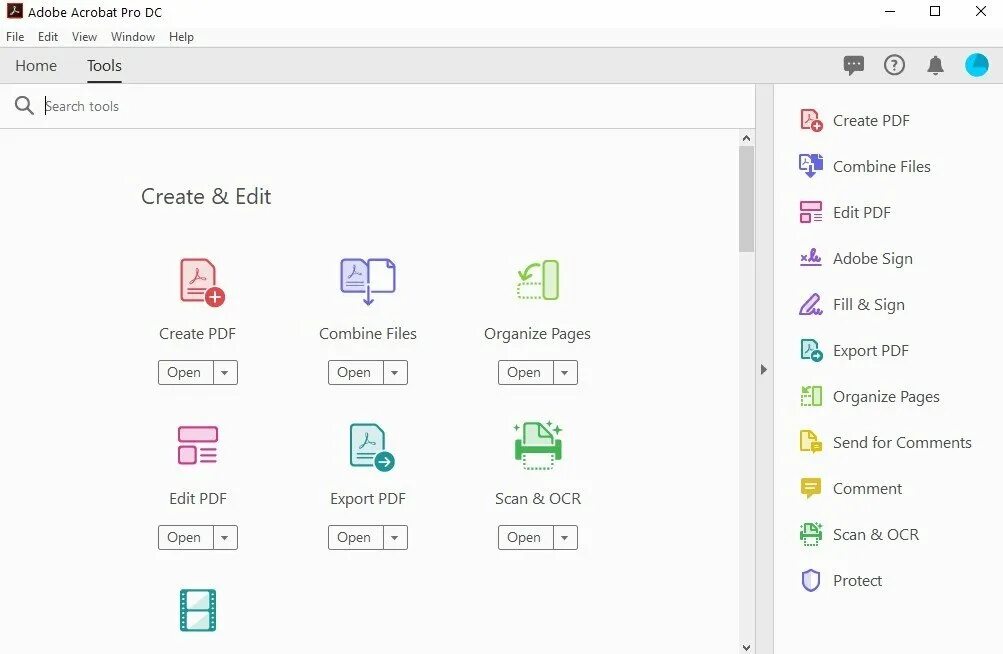Open the File menu

15,36
